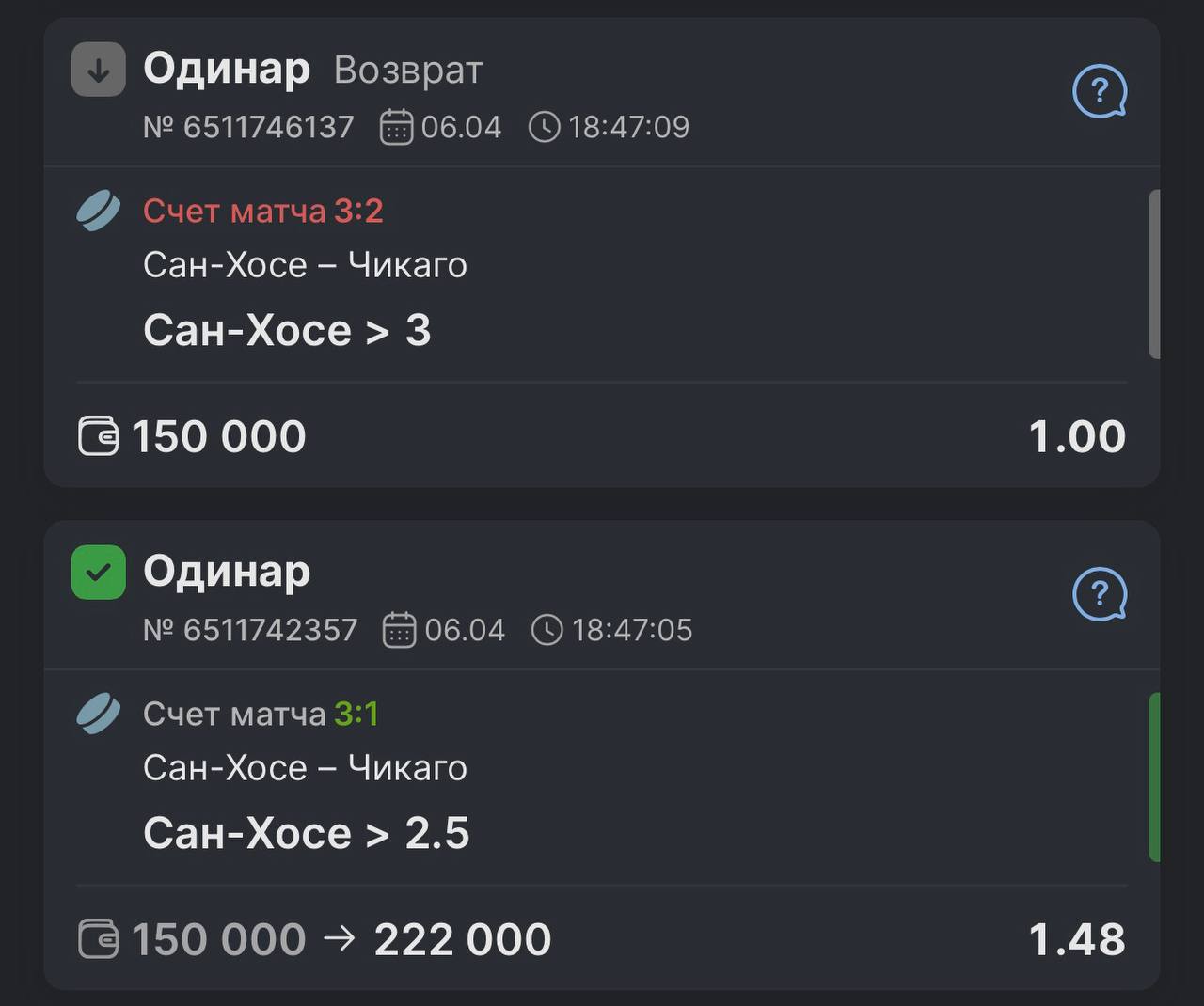1204x1006 pixels.
Task: Click the red Счет матча 3:2 score
Action: pos(262,212)
